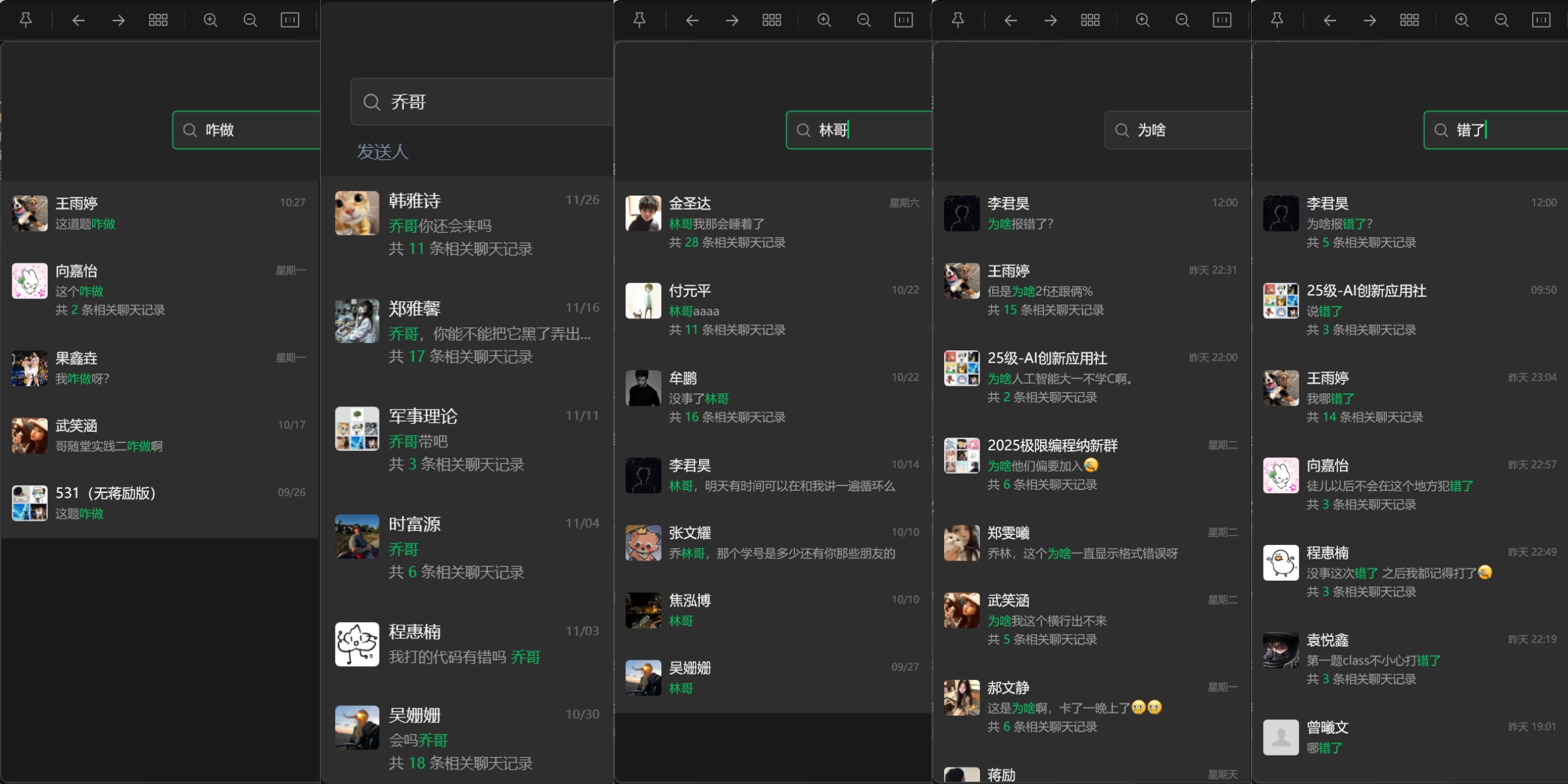Pin the 错了 search window
Image resolution: width=1568 pixels, height=784 pixels.
pos(1278,20)
